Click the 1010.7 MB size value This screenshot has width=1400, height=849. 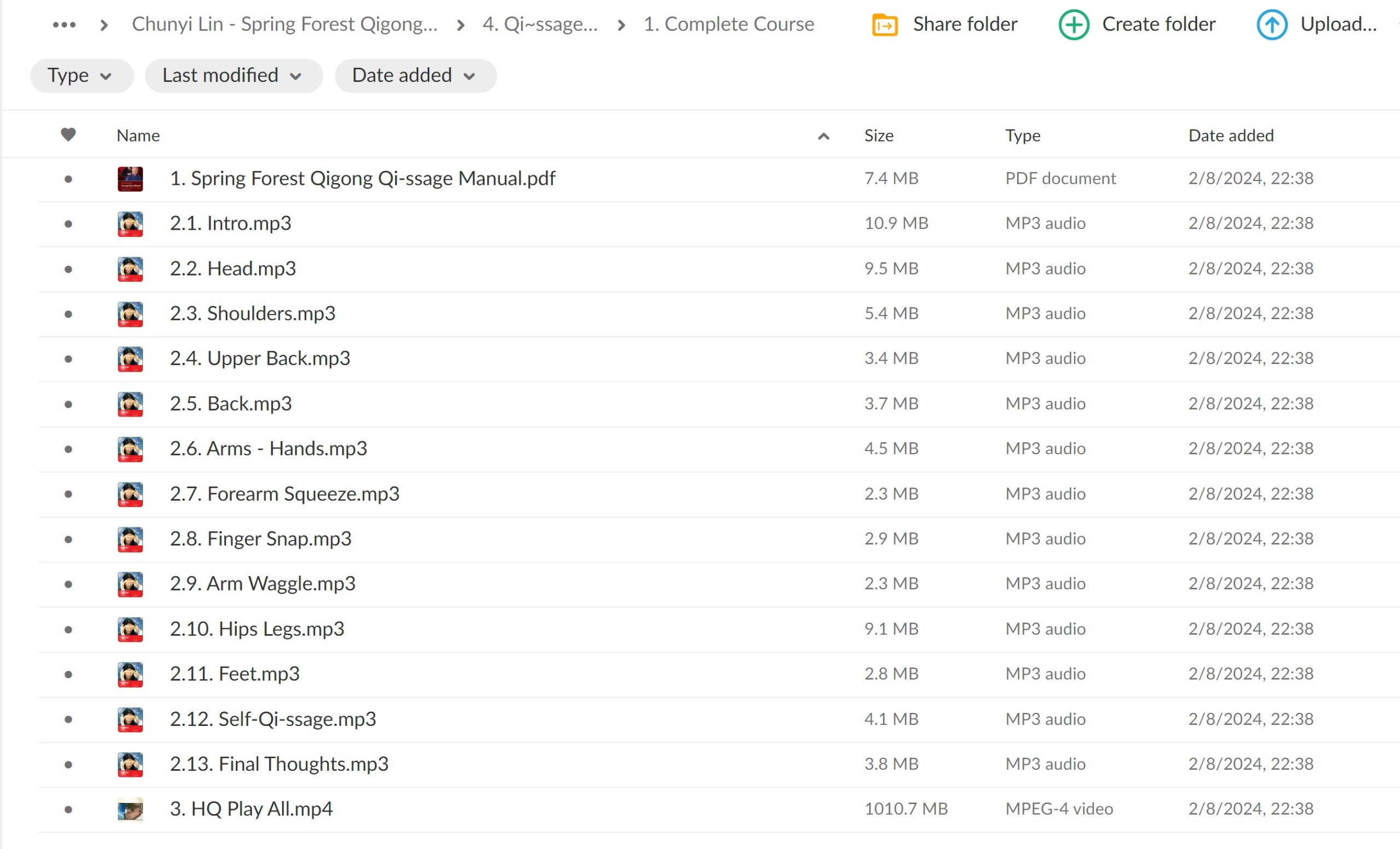[906, 809]
